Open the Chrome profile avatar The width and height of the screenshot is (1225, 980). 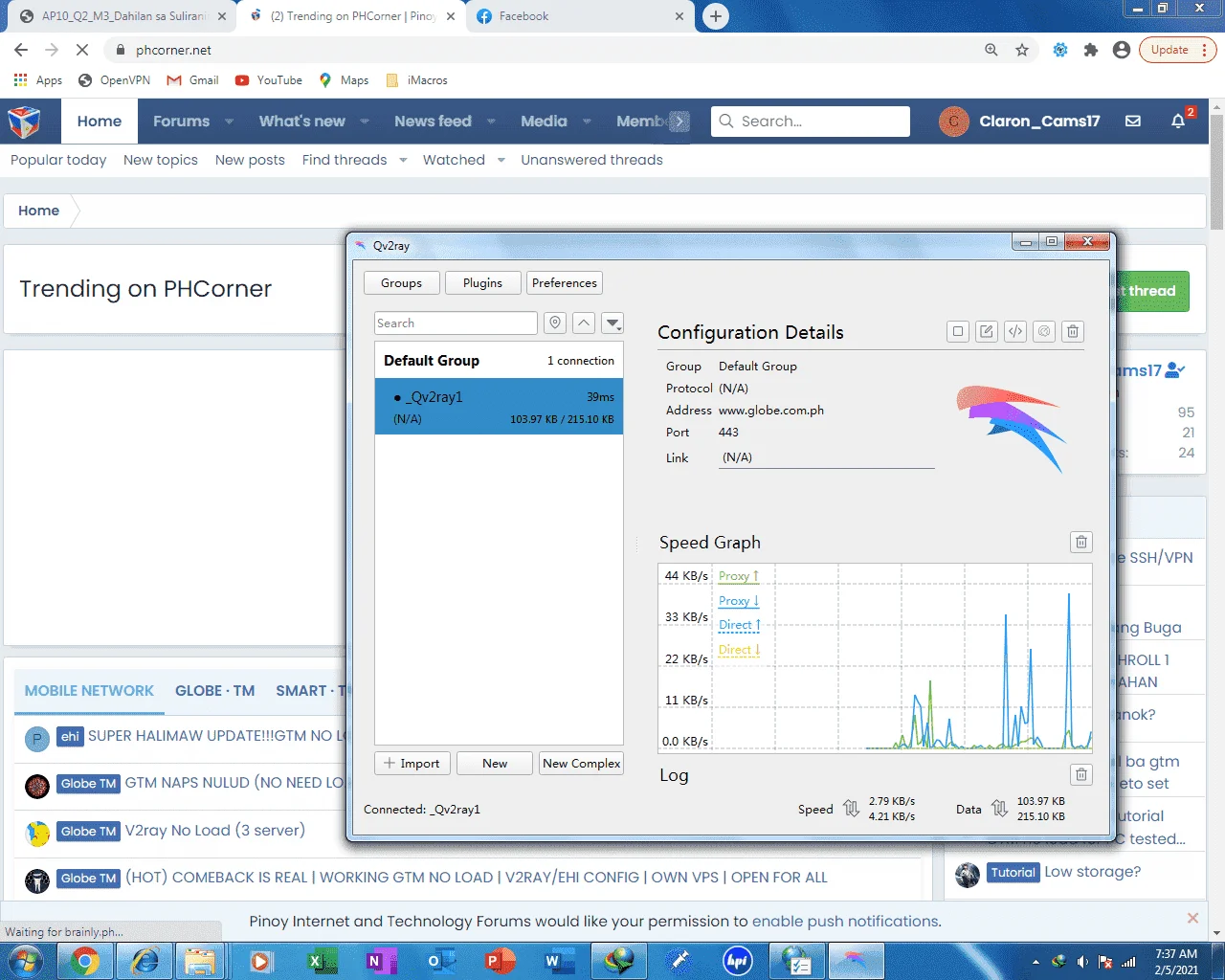click(1122, 50)
